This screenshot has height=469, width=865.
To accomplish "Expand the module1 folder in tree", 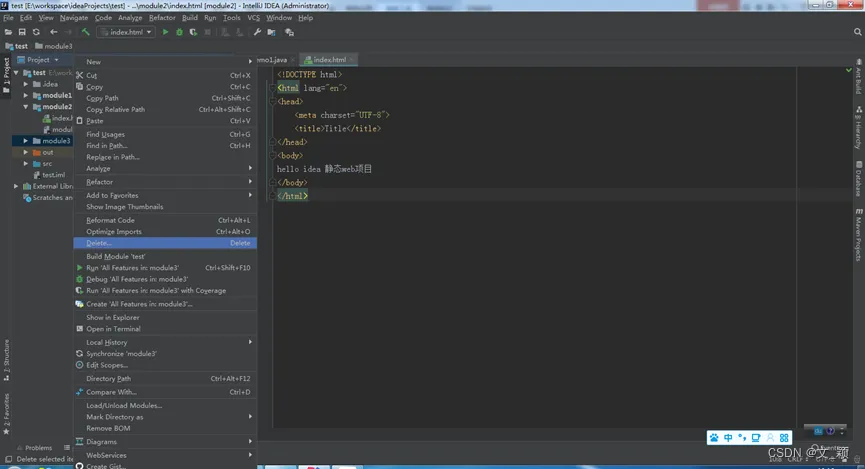I will click(26, 95).
